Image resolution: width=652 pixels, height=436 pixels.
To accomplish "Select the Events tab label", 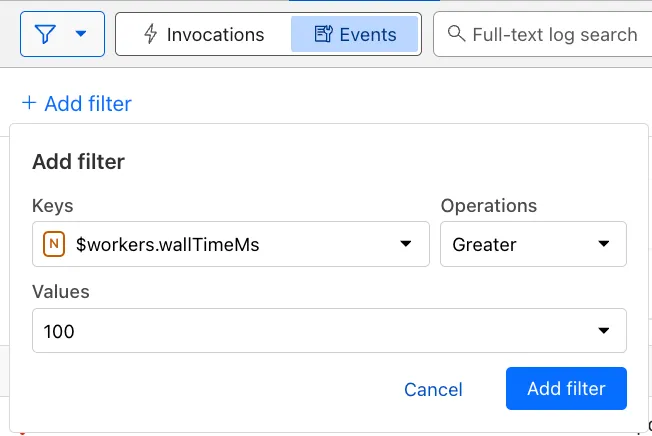I will (368, 35).
